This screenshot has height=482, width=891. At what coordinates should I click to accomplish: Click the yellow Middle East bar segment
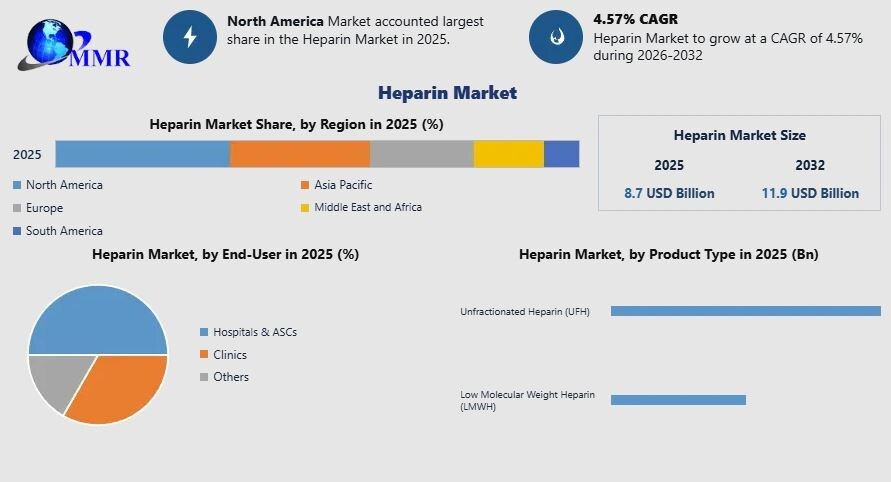pyautogui.click(x=508, y=154)
